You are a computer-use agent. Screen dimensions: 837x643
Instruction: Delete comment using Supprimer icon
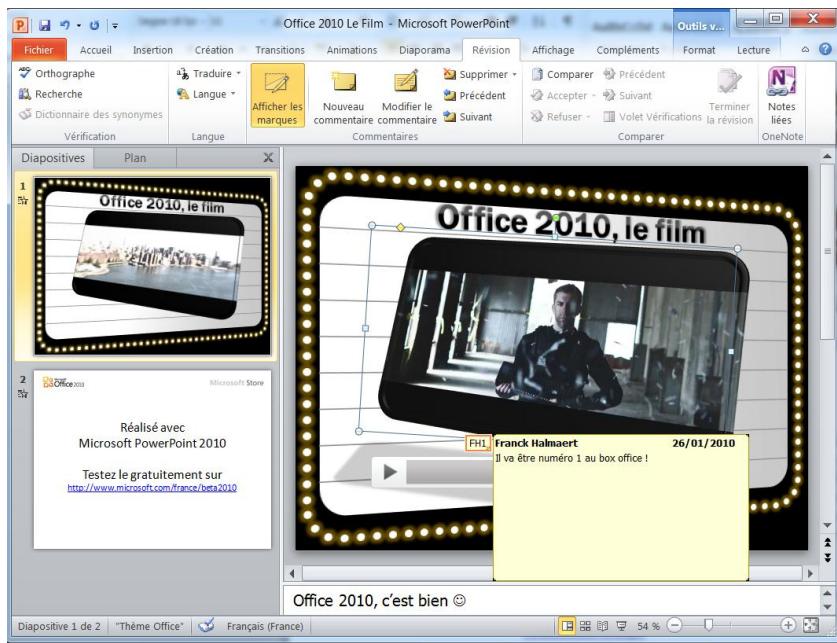click(x=449, y=74)
